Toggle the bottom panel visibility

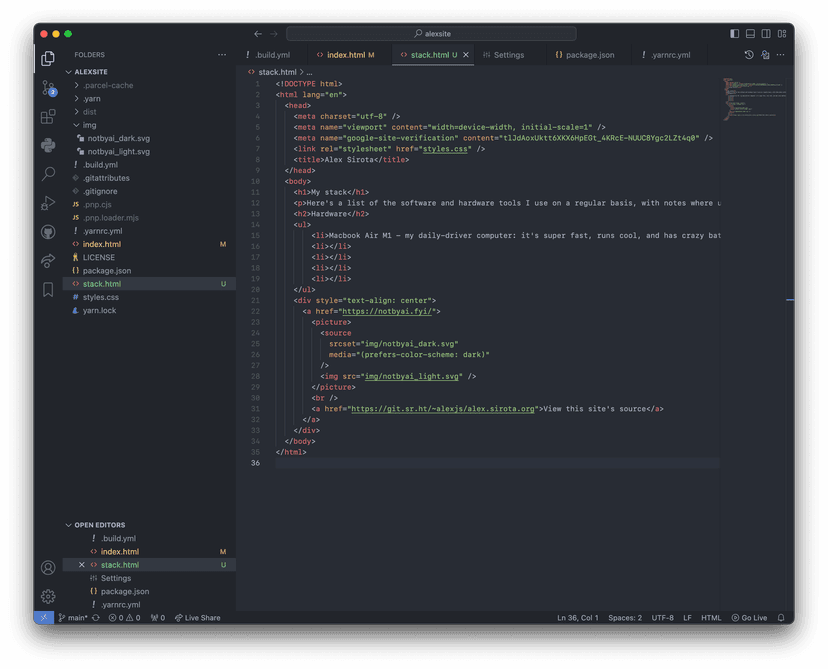pos(751,34)
